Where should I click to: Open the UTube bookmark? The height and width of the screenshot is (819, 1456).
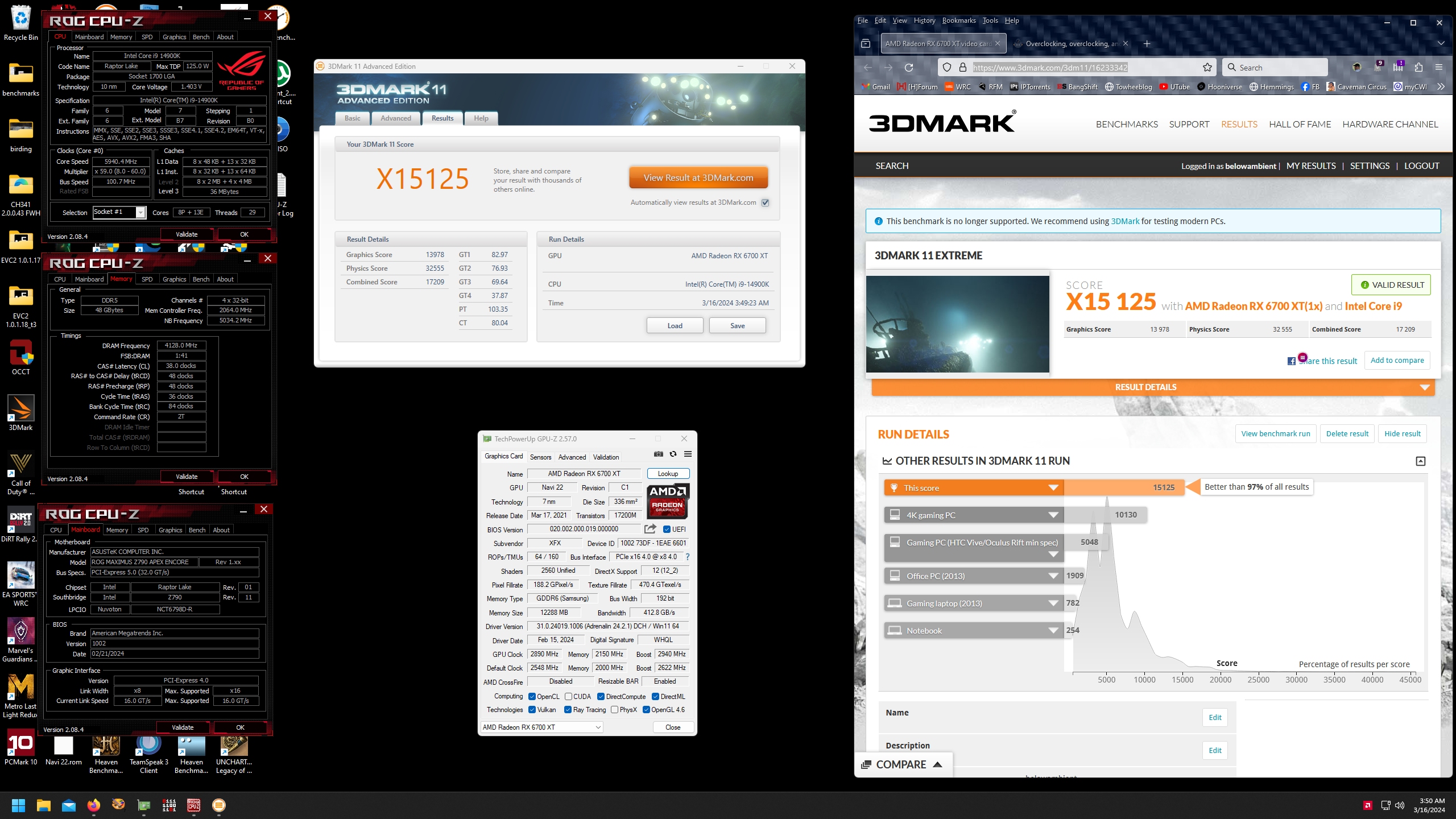coord(1175,87)
